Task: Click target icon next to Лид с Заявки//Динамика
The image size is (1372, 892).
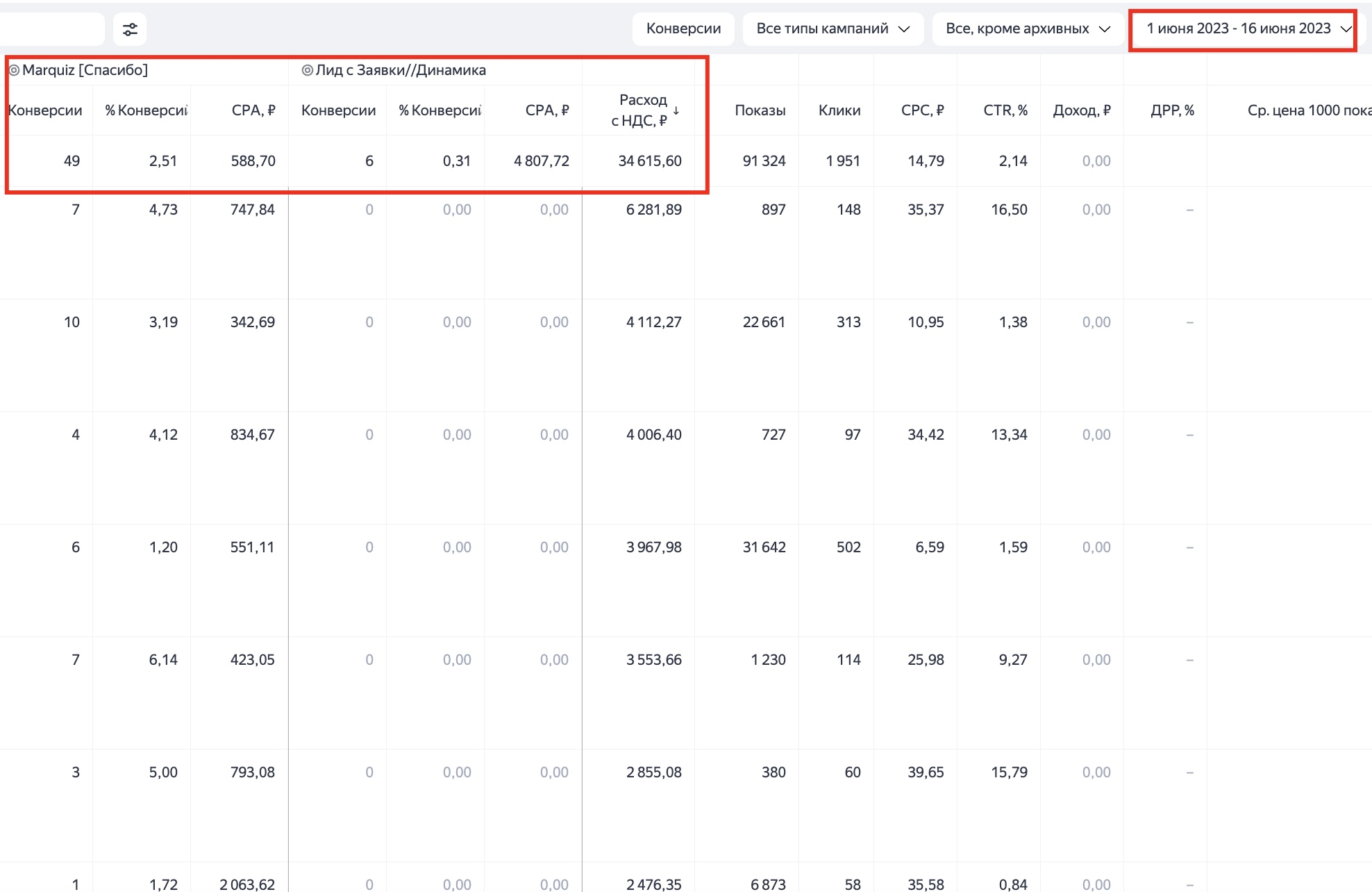Action: click(x=308, y=70)
